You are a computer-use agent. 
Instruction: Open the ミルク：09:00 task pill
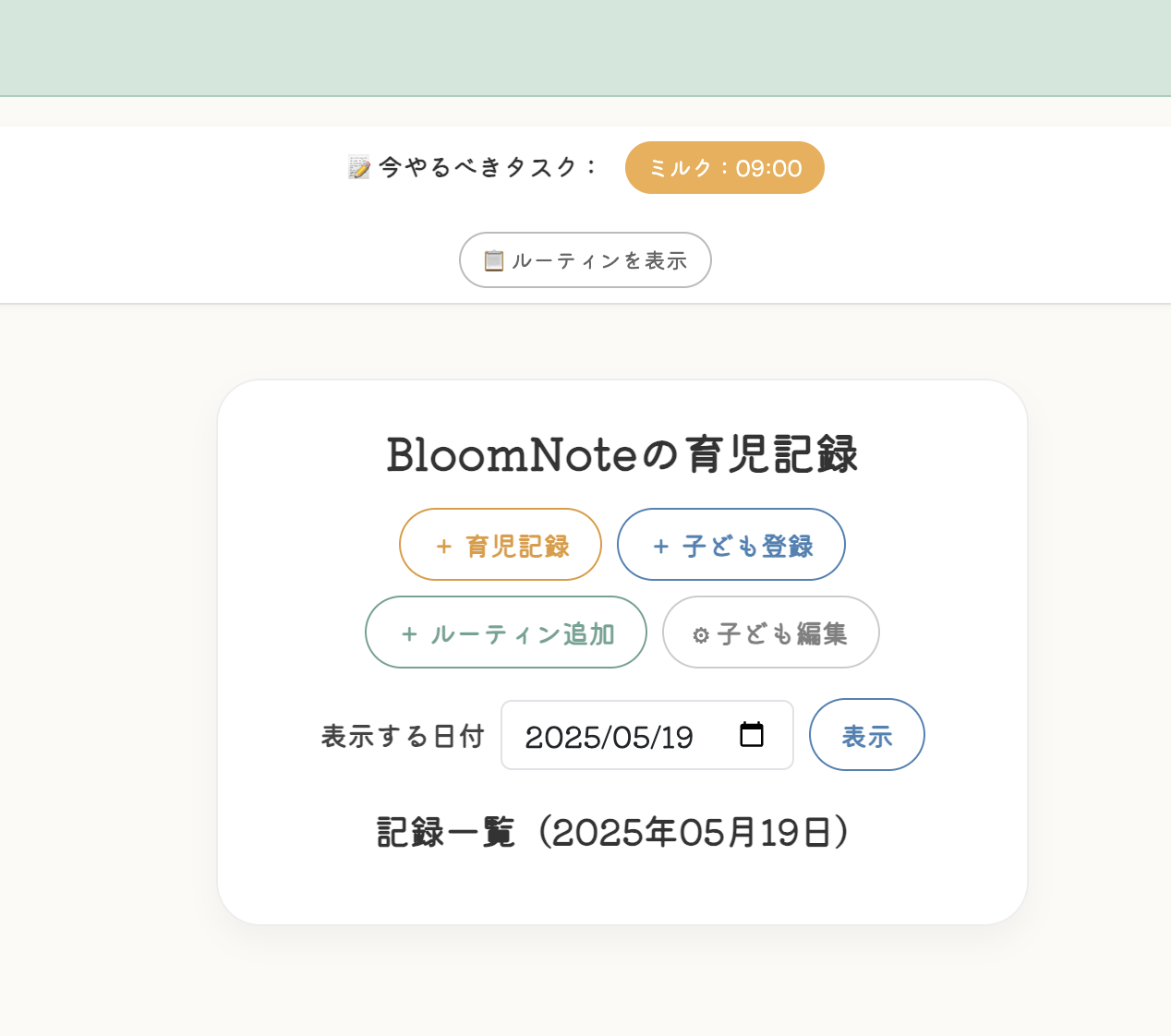[725, 168]
